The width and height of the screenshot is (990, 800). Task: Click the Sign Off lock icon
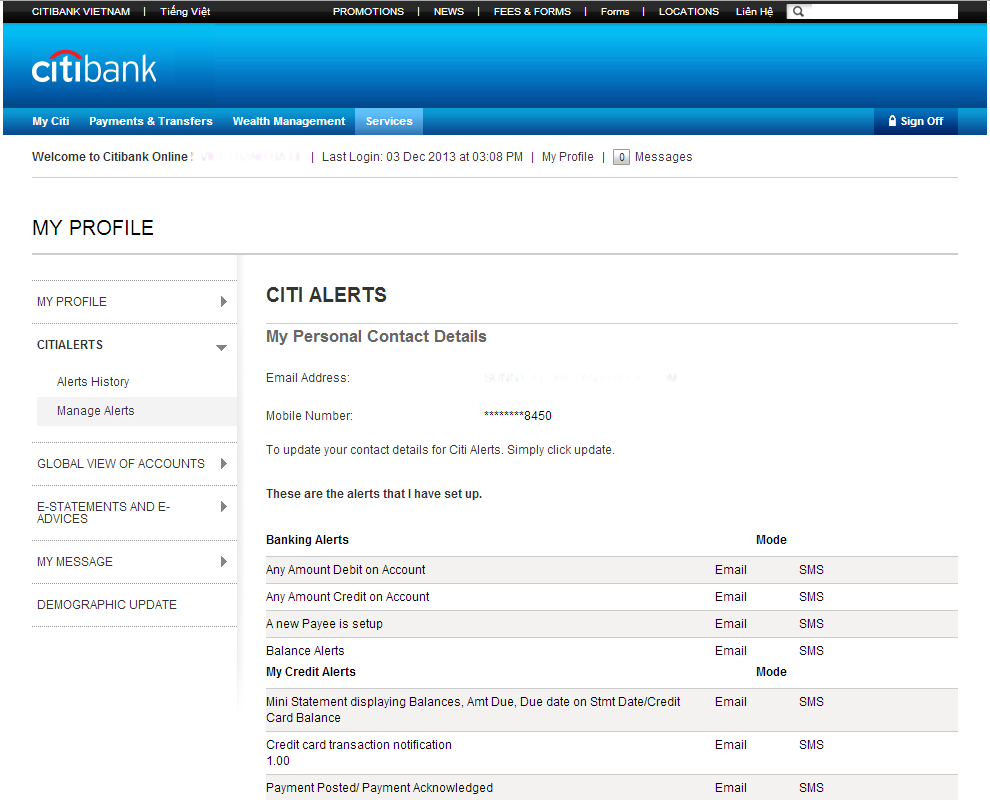pyautogui.click(x=892, y=121)
